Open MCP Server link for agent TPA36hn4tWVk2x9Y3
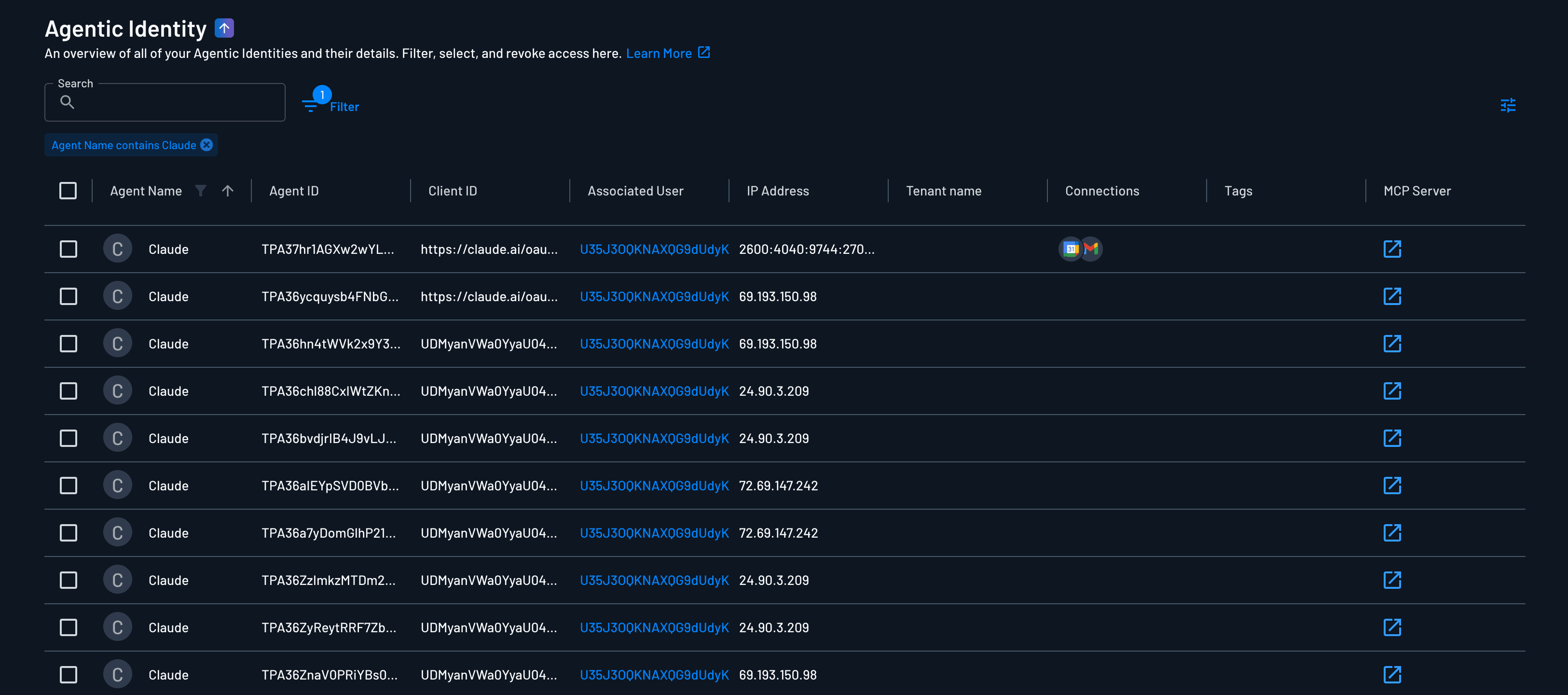 coord(1391,344)
